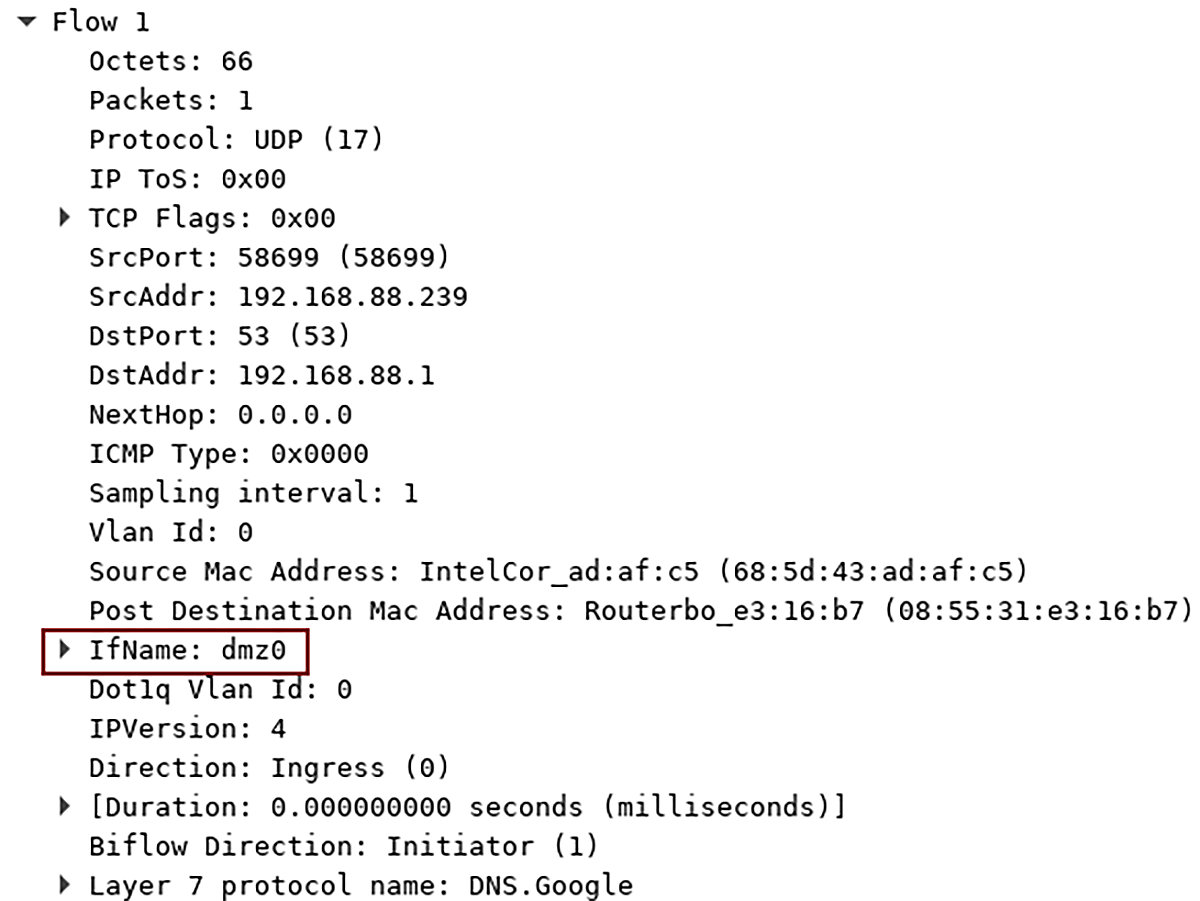Select the SrcAddr 192.168.88.239 row
The image size is (1200, 901).
[x=278, y=296]
